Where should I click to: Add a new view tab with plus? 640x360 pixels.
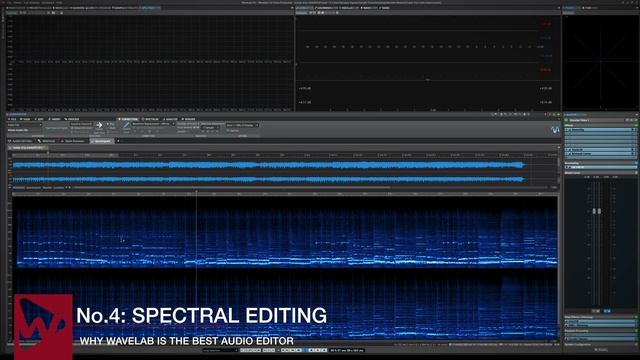118,141
